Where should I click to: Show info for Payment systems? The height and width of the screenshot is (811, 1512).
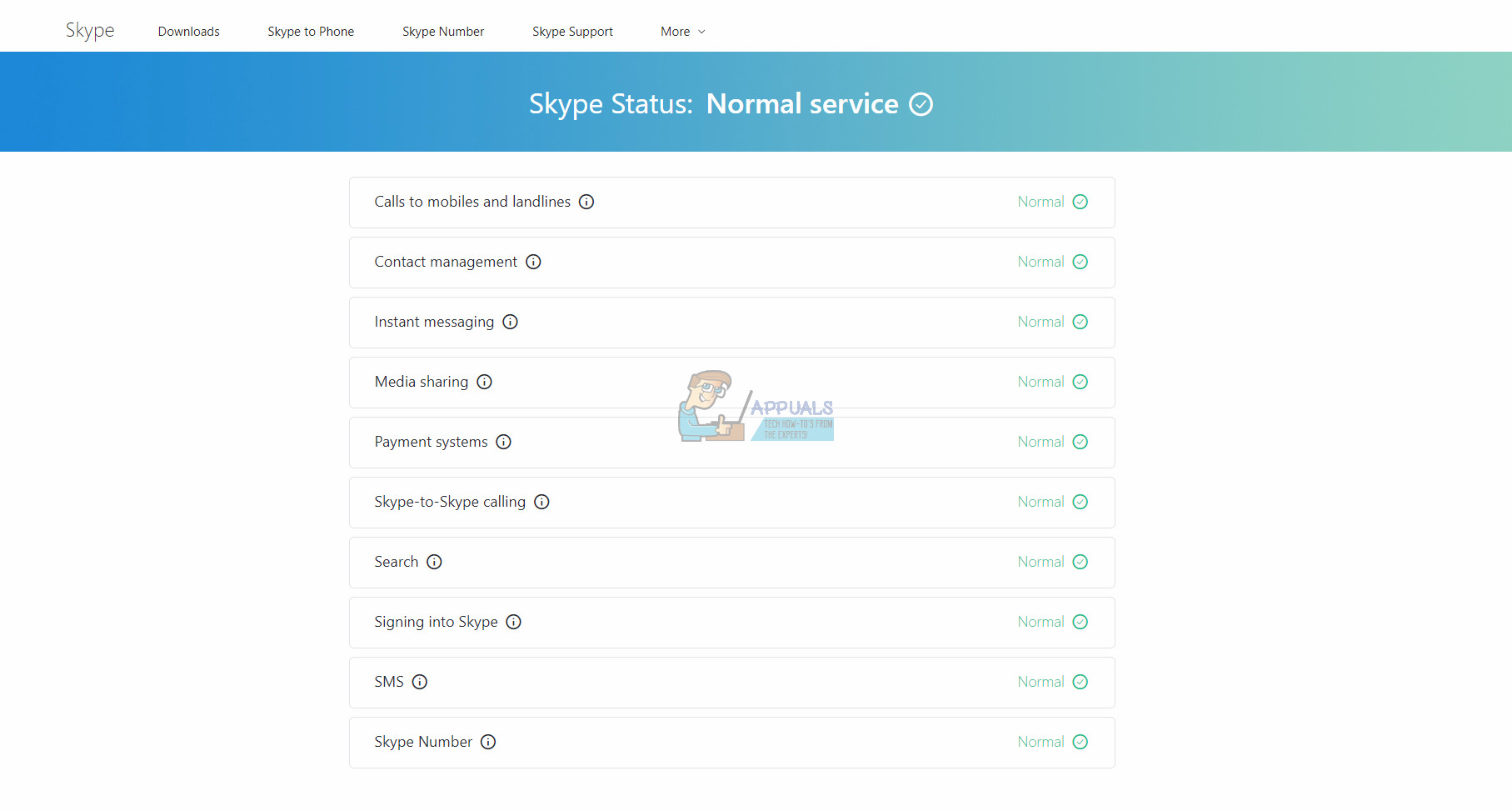(503, 442)
